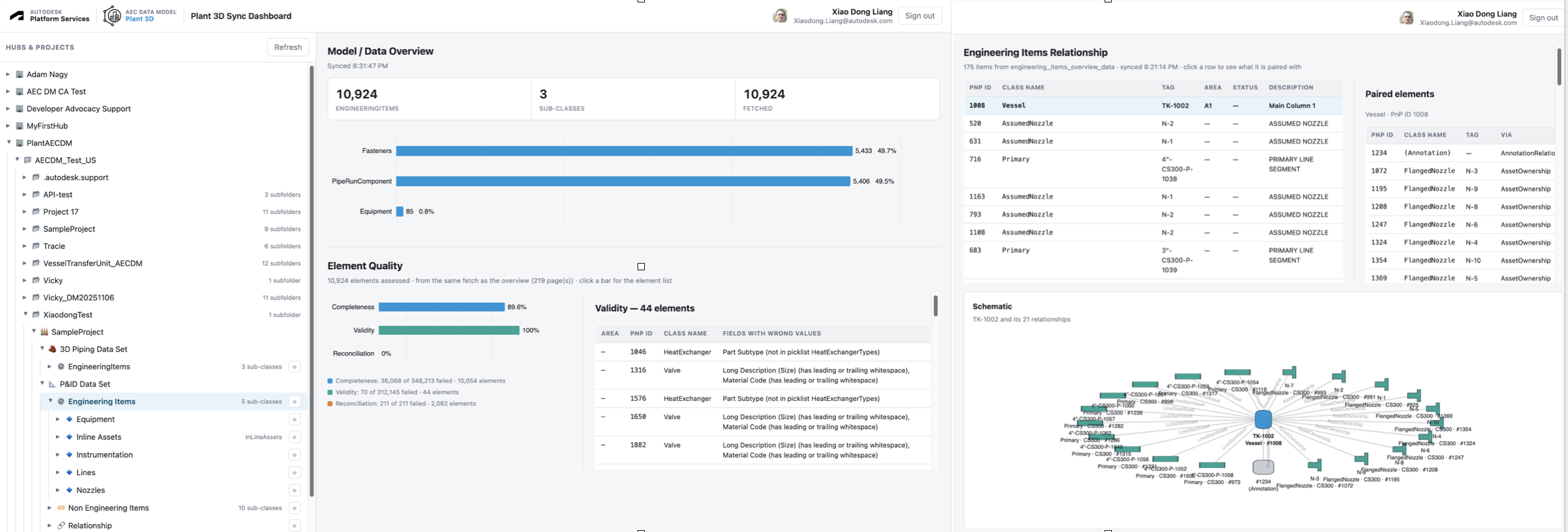Click the 3D Piping Data Set icon
This screenshot has width=1568, height=532.
pyautogui.click(x=52, y=349)
